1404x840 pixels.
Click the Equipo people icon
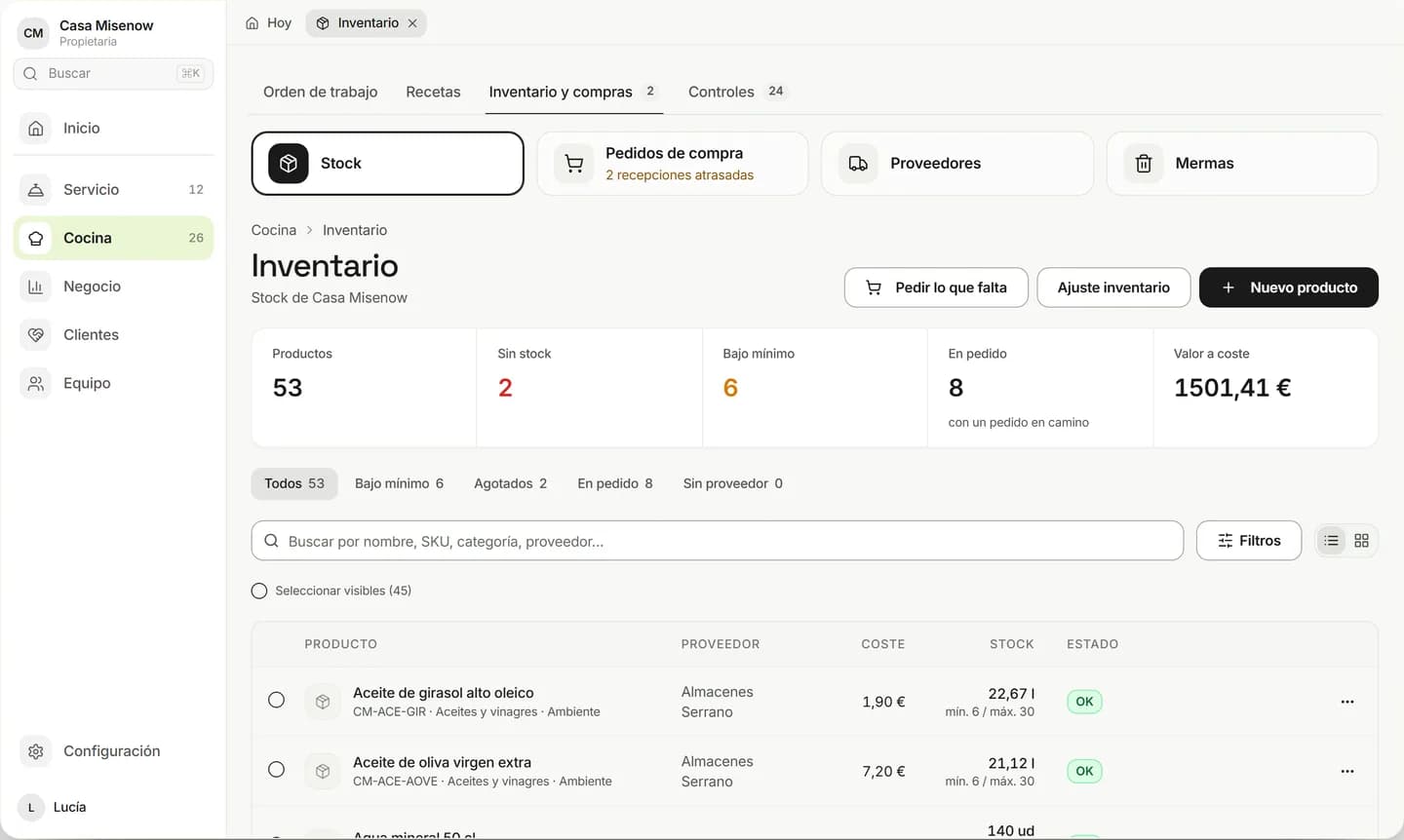36,384
